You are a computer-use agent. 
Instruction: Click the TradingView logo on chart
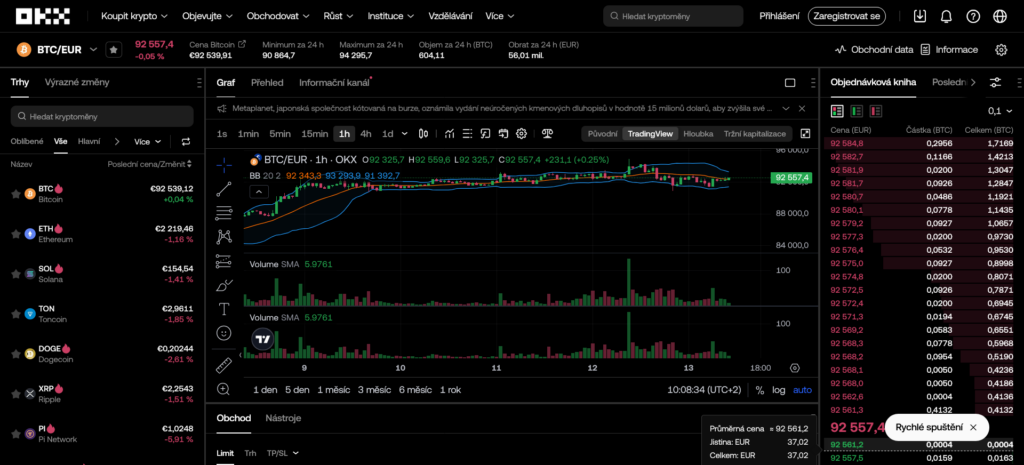click(x=263, y=340)
